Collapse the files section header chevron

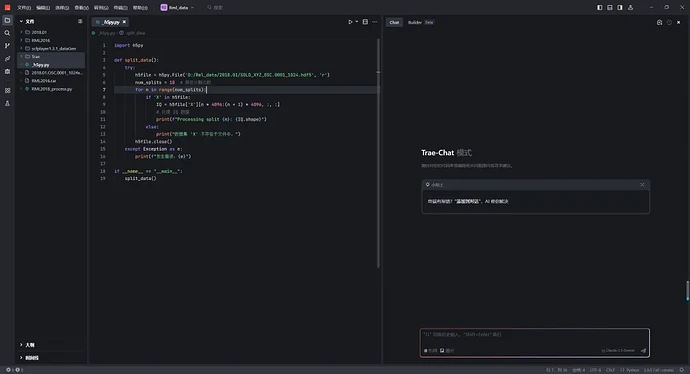[21, 21]
